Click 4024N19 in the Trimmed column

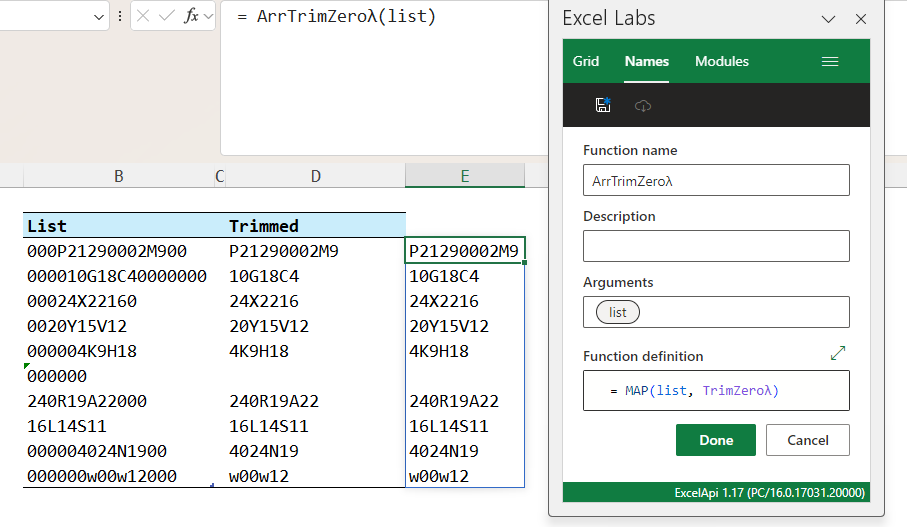coord(264,451)
